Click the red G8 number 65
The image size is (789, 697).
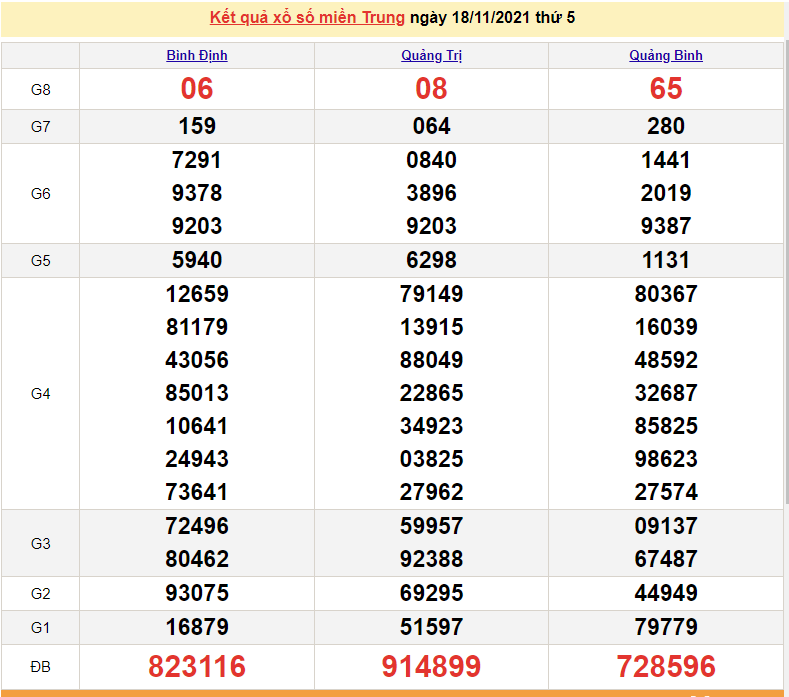pos(666,89)
